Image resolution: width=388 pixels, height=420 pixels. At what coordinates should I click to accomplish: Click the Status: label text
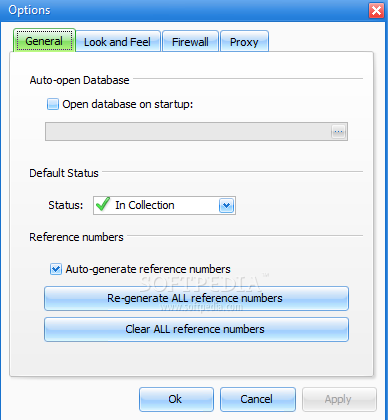66,205
